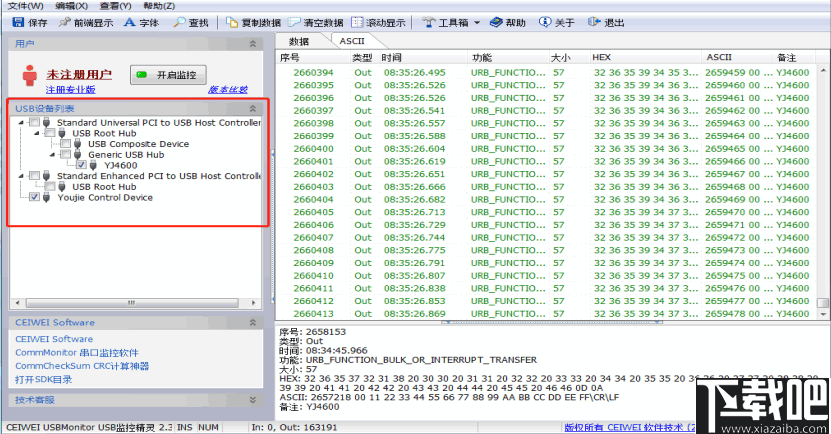Open the 编辑(X) menu
Screen dimensions: 831x434
pos(71,6)
